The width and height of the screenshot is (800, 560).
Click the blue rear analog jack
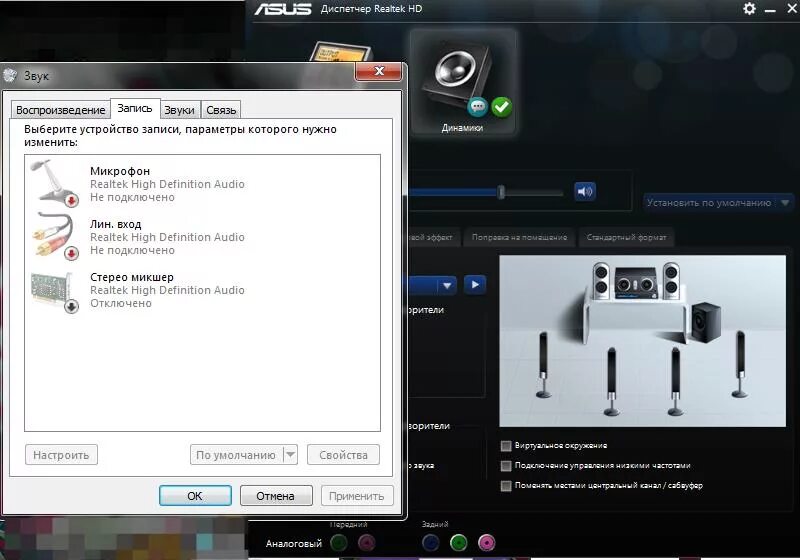pos(431,543)
